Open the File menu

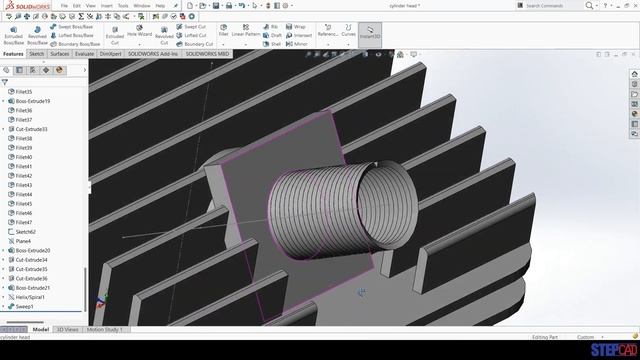coord(64,6)
